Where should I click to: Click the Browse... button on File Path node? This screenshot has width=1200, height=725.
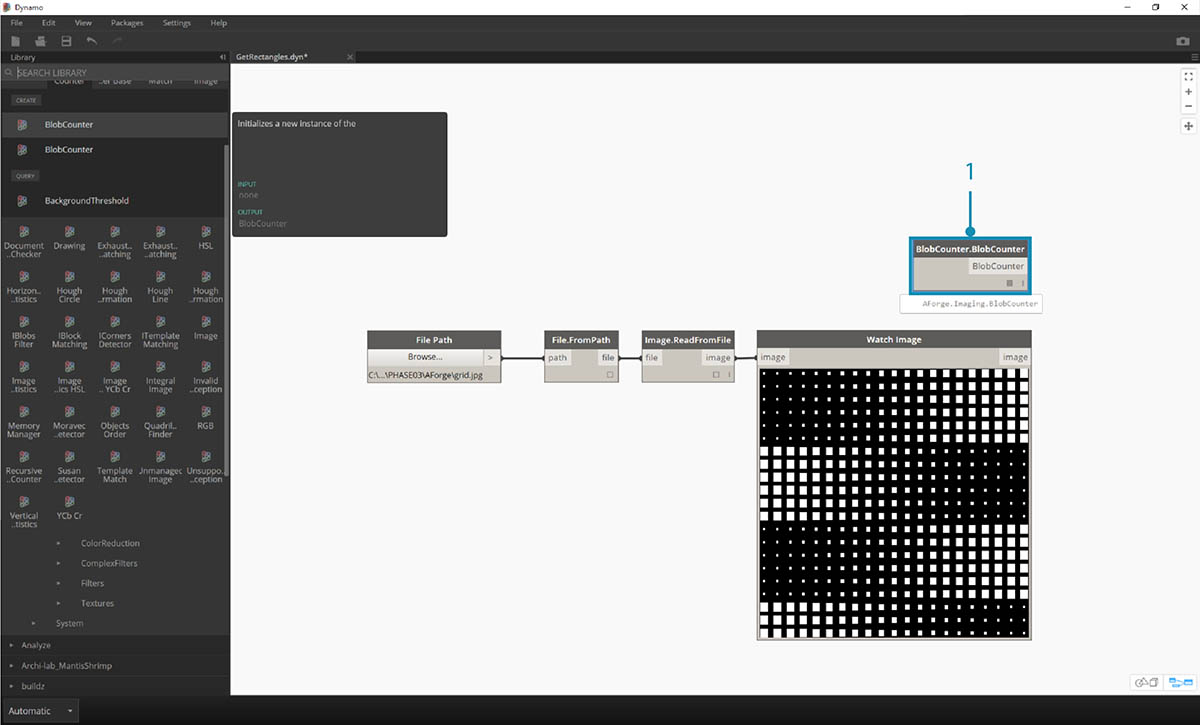[x=425, y=357]
